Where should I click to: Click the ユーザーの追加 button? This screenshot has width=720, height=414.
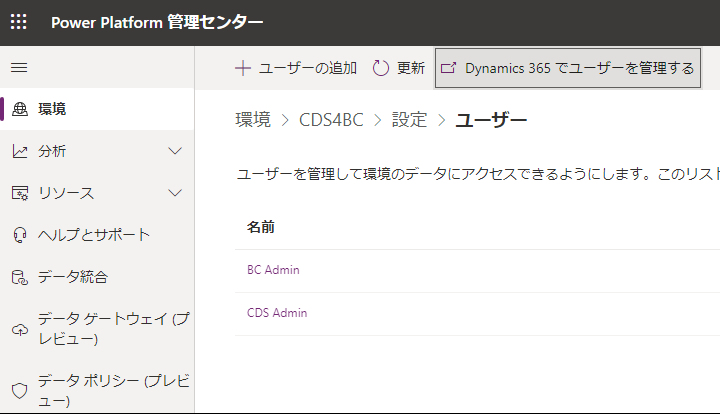[296, 68]
